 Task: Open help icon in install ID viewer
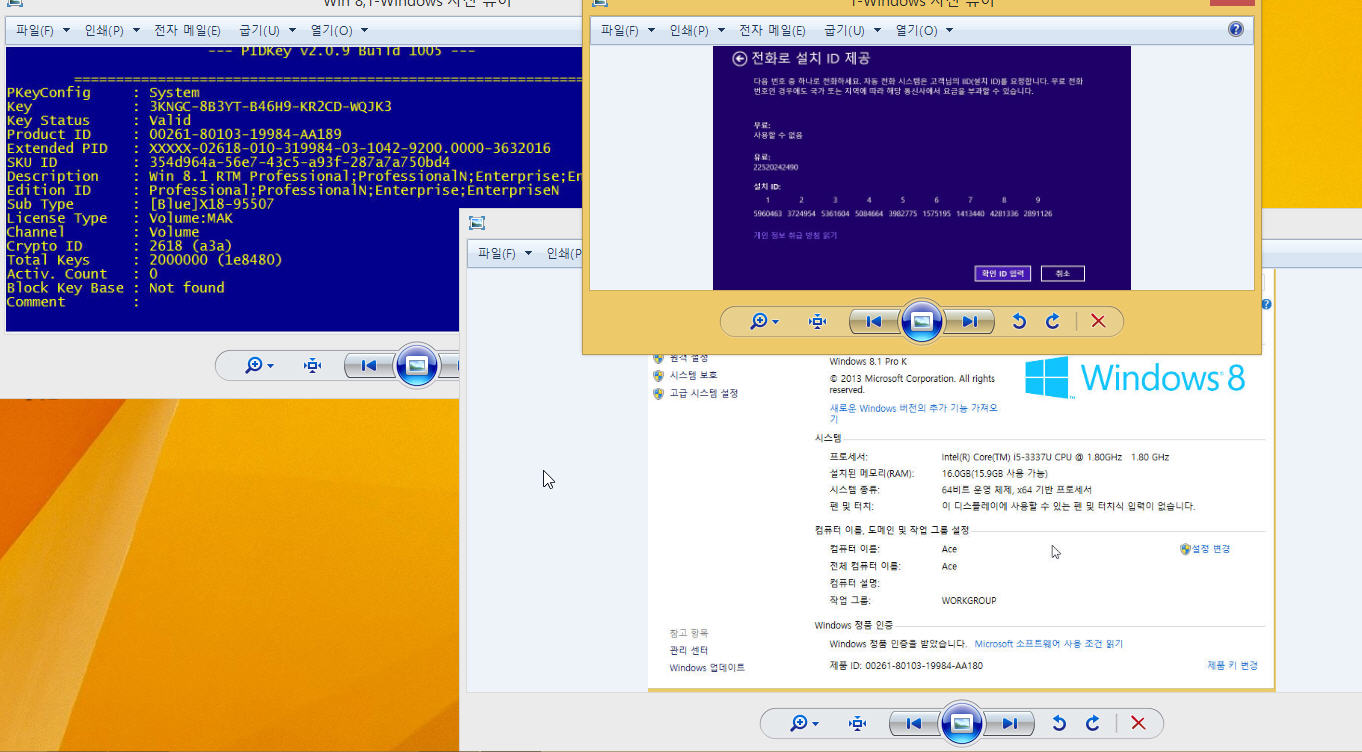[x=1236, y=30]
